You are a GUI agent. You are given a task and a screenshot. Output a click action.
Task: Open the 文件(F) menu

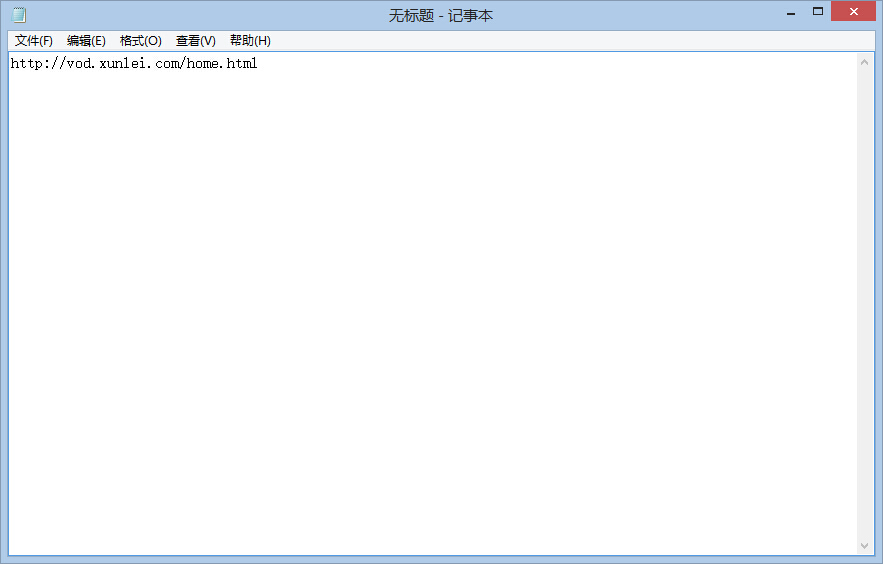(33, 41)
